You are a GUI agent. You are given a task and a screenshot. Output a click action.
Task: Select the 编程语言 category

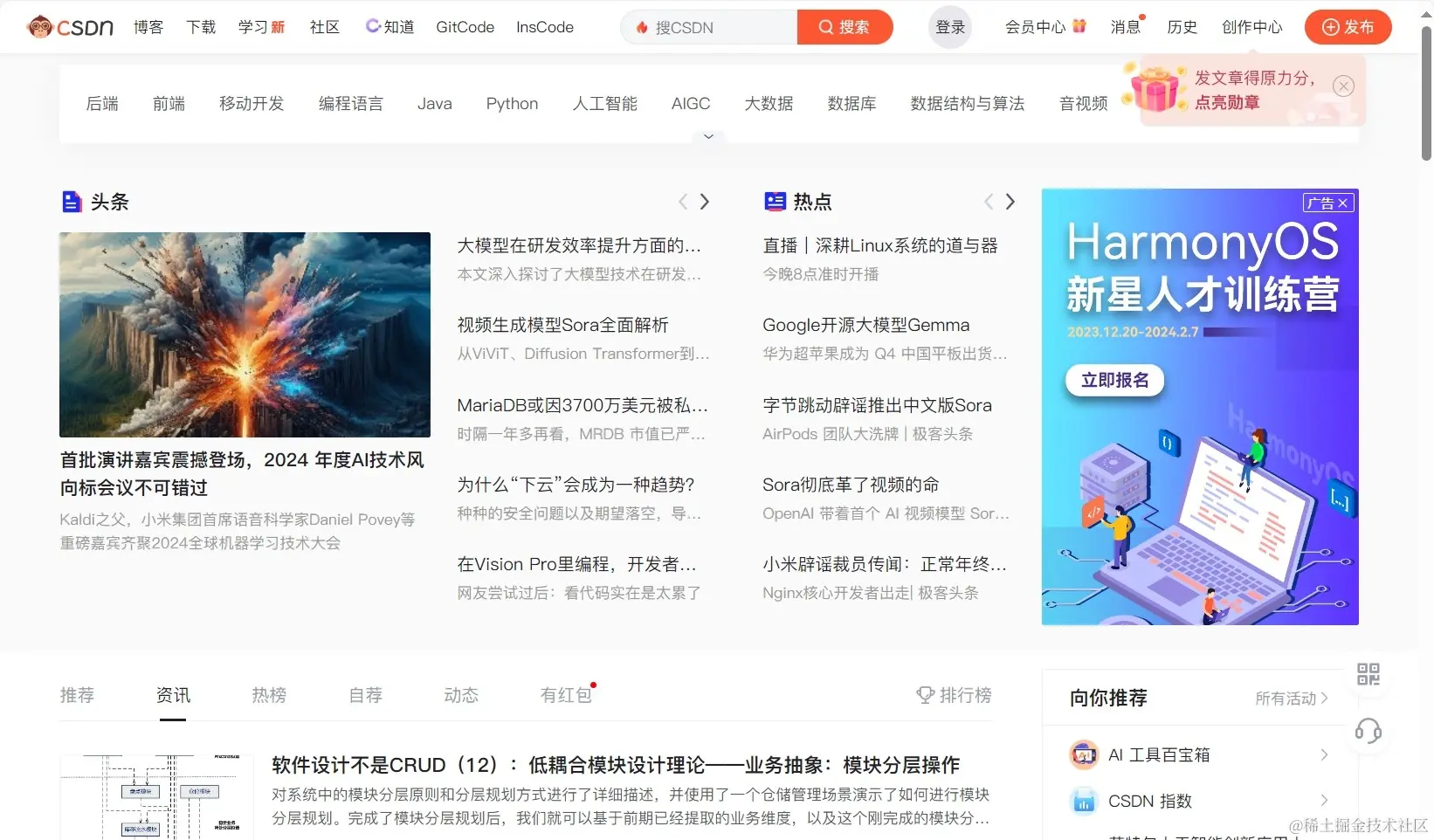[351, 104]
